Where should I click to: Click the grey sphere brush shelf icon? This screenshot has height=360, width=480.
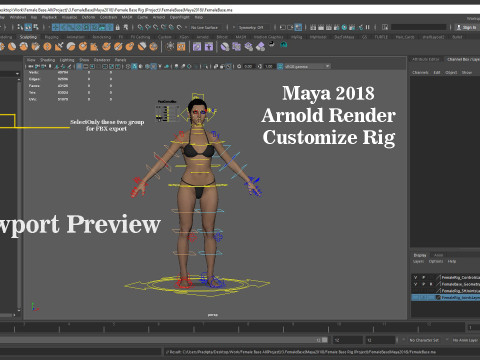coord(225,46)
